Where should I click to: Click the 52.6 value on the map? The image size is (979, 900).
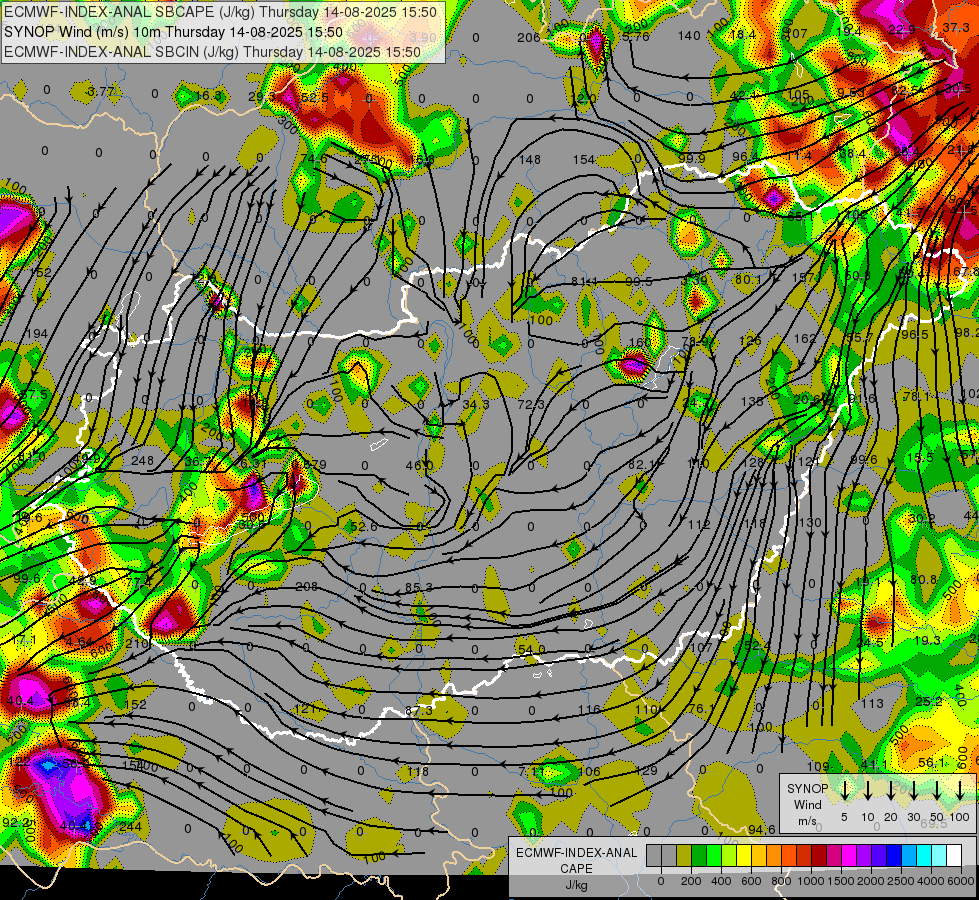coord(363,527)
